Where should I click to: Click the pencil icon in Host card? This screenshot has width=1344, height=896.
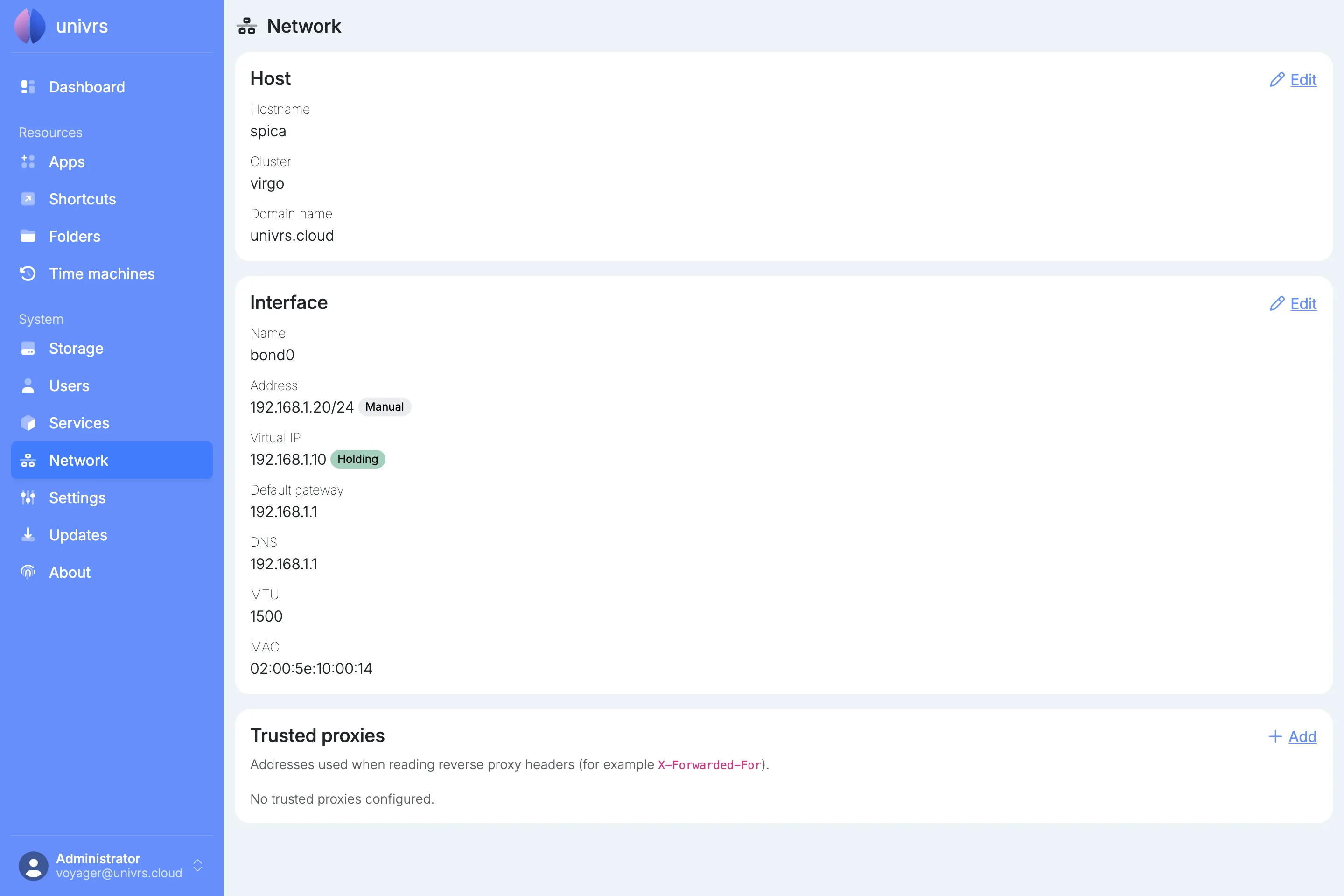point(1277,79)
